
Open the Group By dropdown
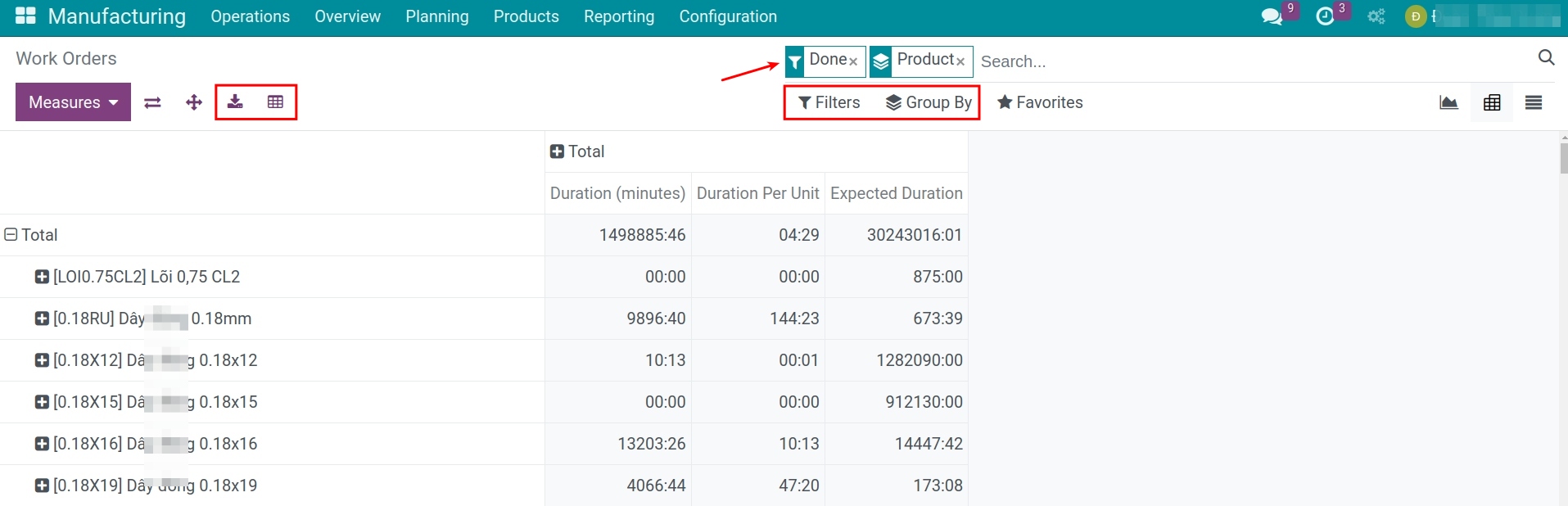[929, 102]
